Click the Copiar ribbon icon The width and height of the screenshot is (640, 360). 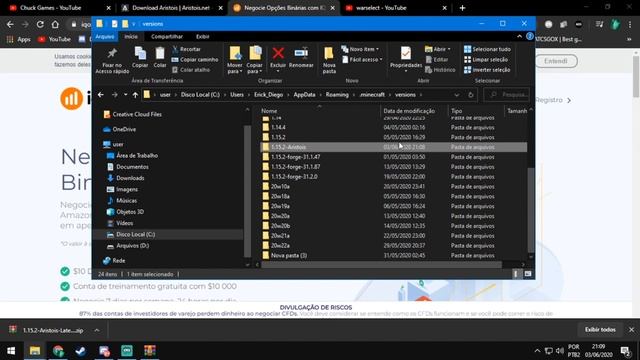(x=140, y=53)
